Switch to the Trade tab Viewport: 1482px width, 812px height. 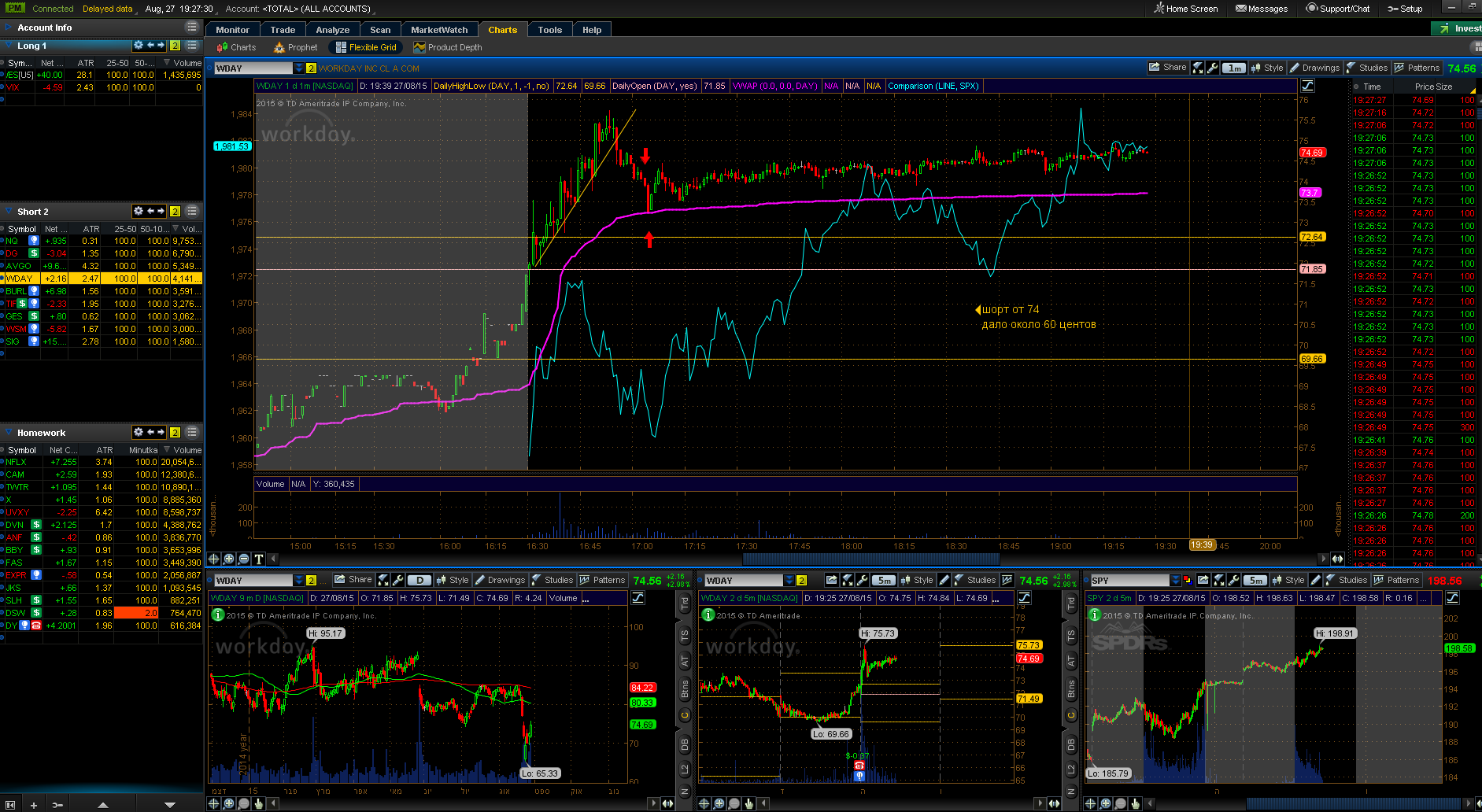point(283,30)
